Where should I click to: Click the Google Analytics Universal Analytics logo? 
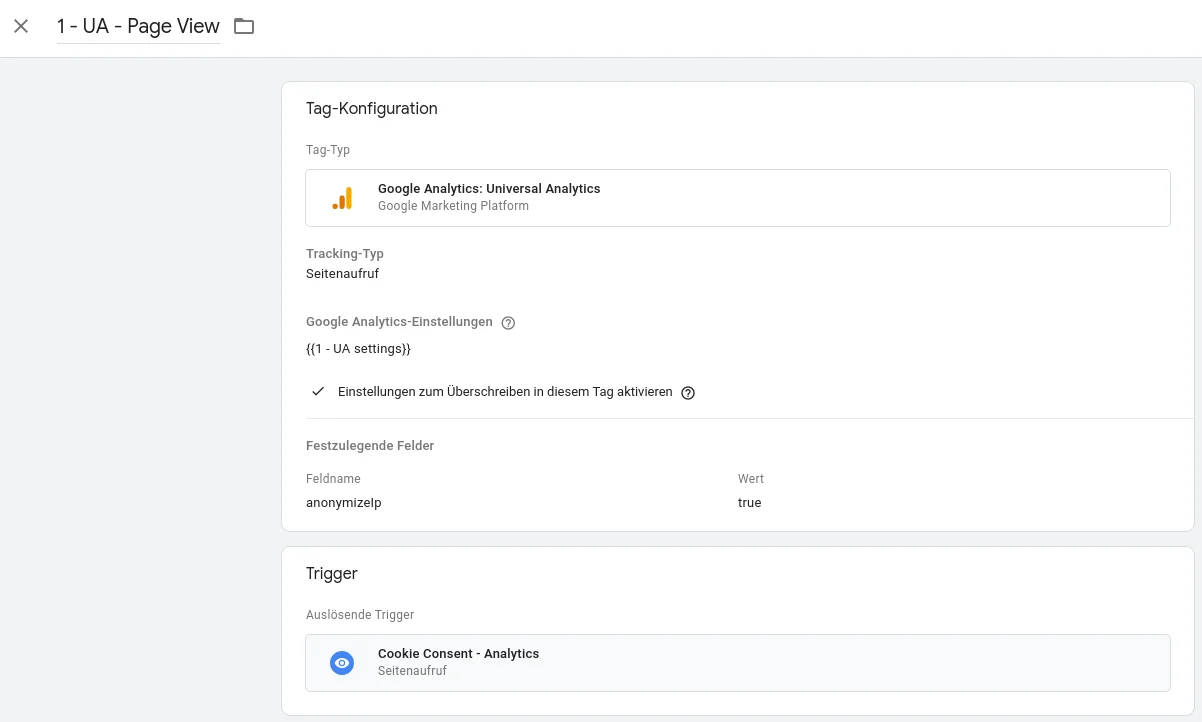pyautogui.click(x=344, y=197)
